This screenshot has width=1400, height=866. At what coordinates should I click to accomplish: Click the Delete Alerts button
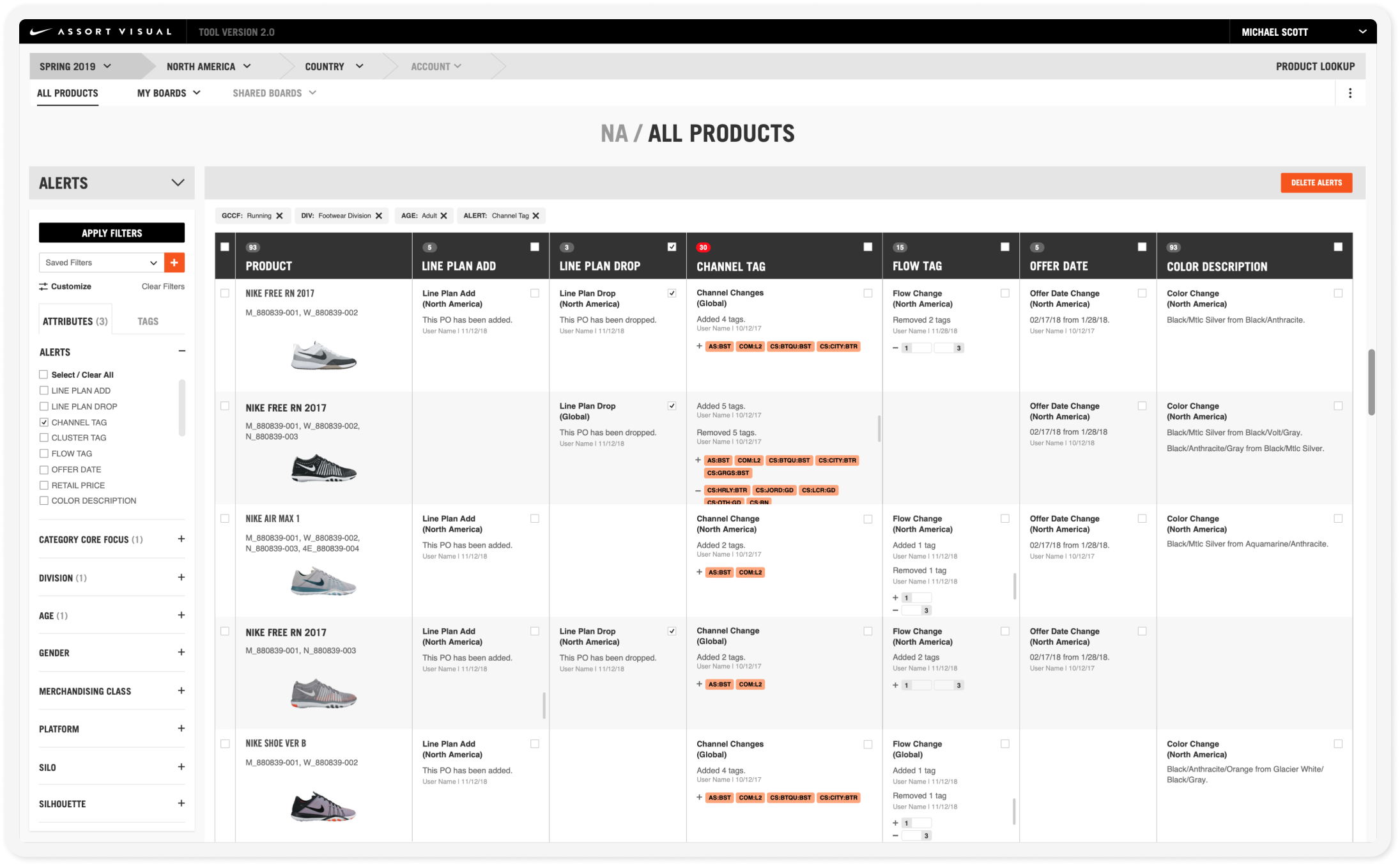1316,183
